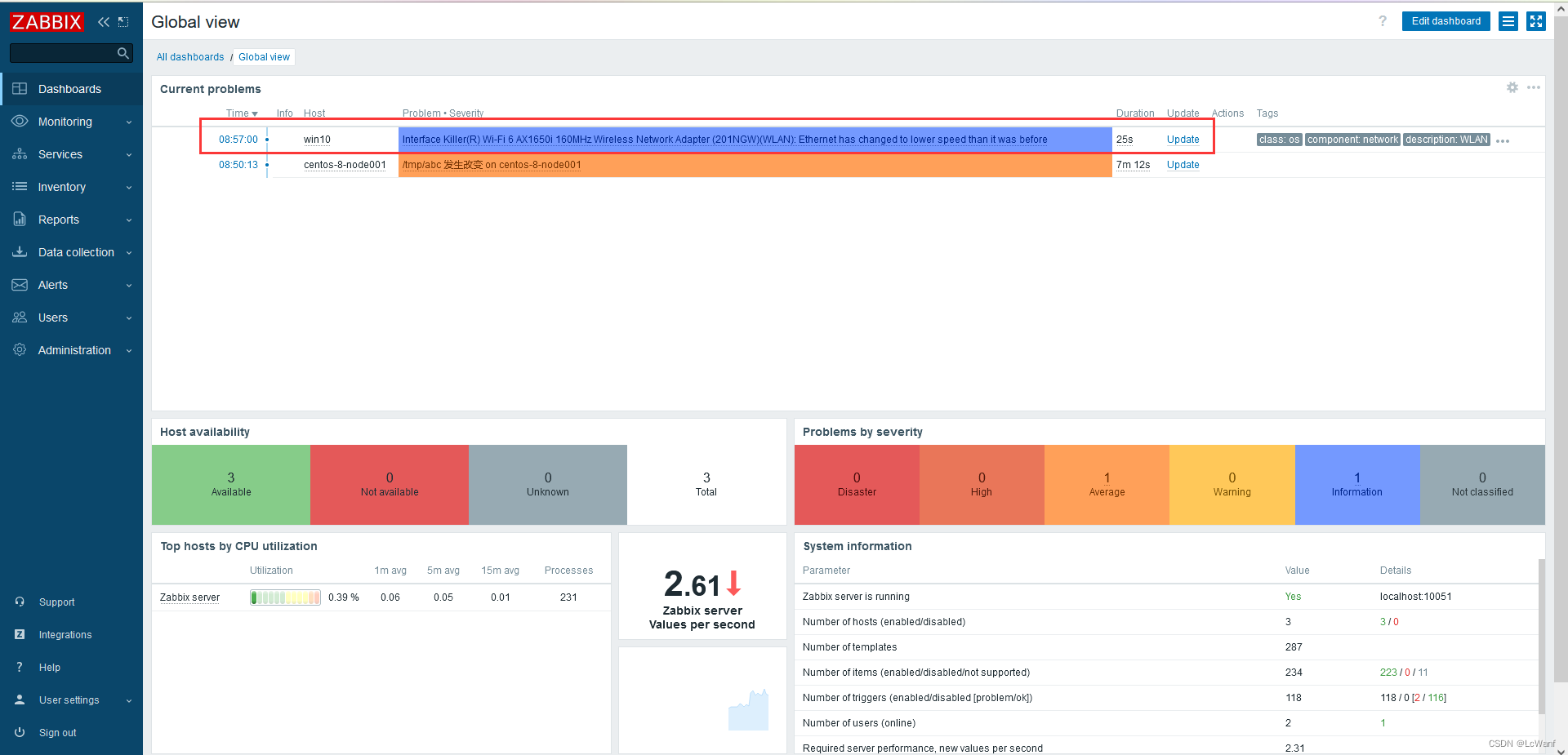1568x755 pixels.
Task: Click the 08:57:00 problem time link
Action: 238,140
